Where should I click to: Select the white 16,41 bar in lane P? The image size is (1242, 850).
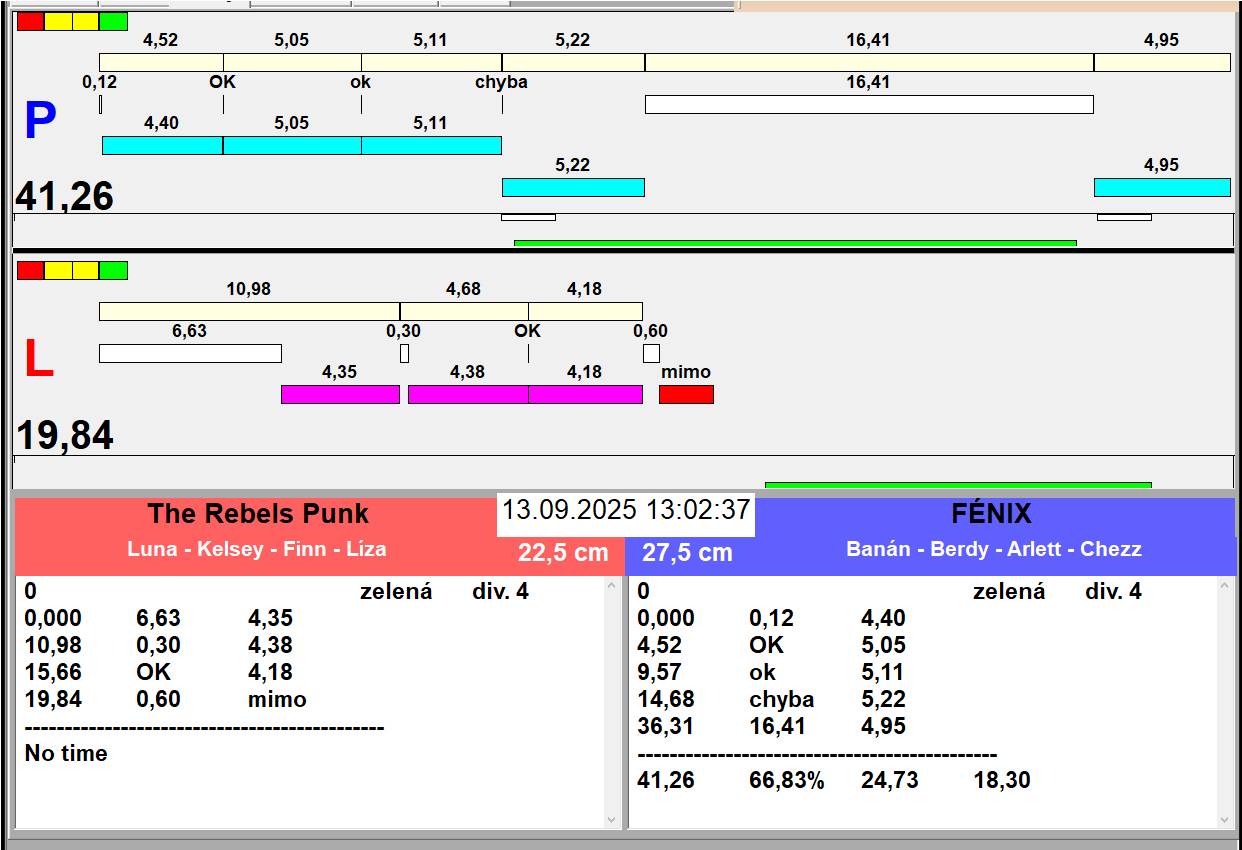click(x=869, y=104)
